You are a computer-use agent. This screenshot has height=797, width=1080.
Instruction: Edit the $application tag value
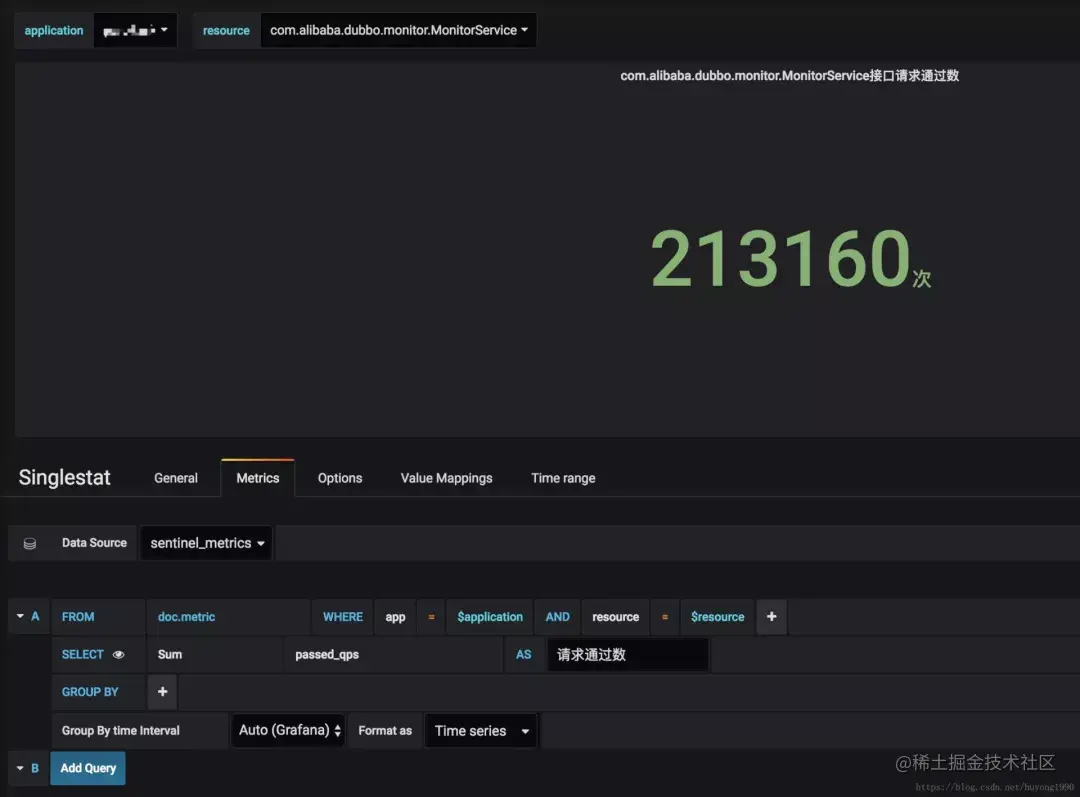[x=490, y=617]
